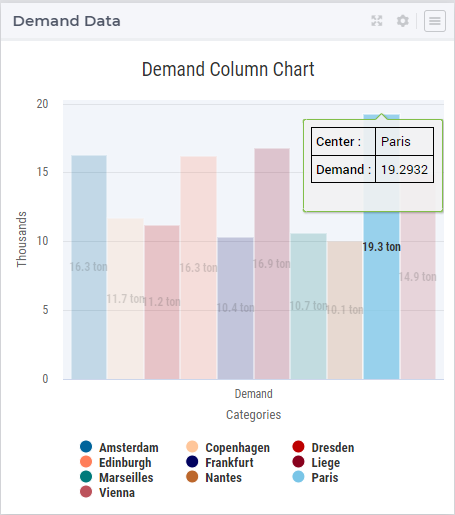The height and width of the screenshot is (515, 455).
Task: Click the Frankfurt legend item
Action: pyautogui.click(x=220, y=462)
